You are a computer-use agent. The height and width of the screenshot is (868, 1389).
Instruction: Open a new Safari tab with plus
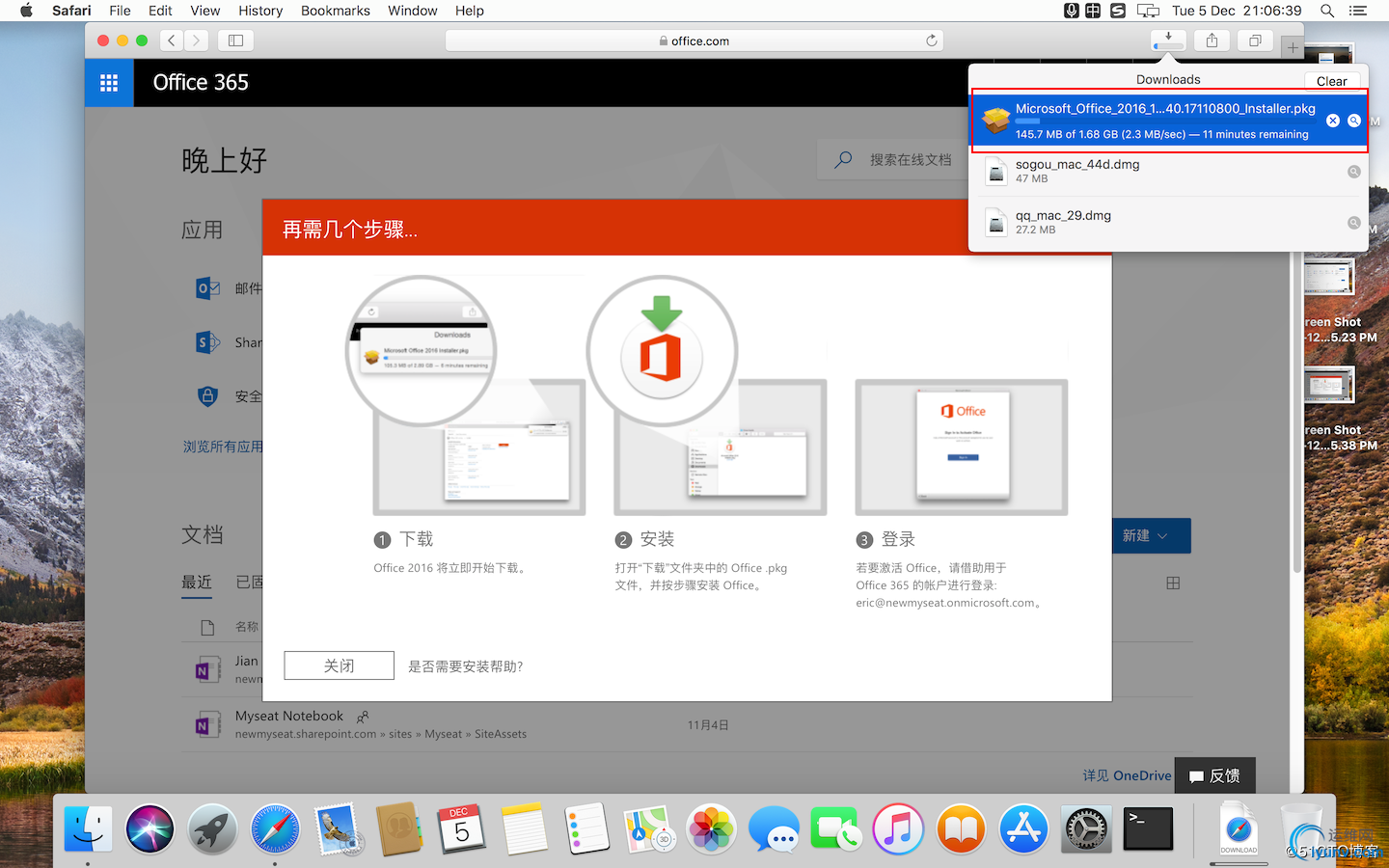(x=1293, y=47)
